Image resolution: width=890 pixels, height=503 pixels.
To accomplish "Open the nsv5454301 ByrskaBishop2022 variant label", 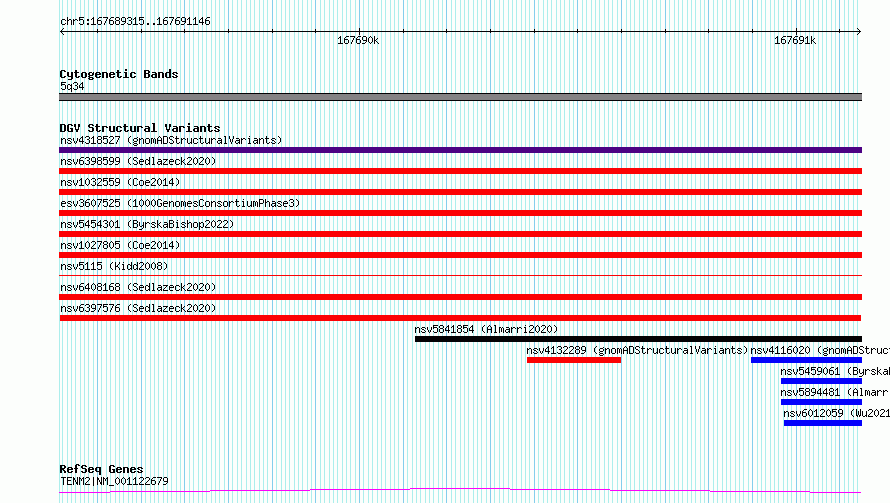I will 147,224.
